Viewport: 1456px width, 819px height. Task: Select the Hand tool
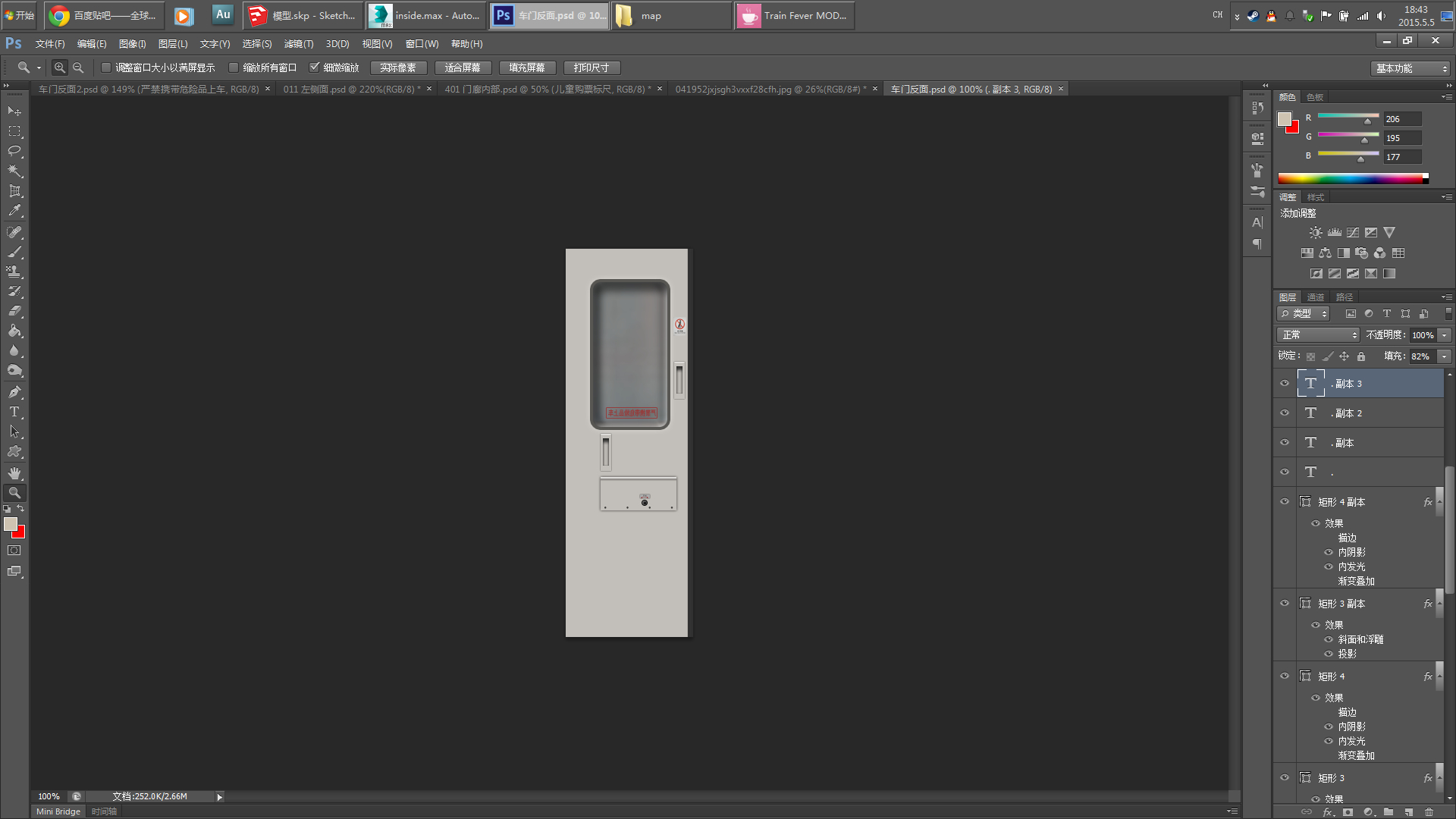coord(14,472)
